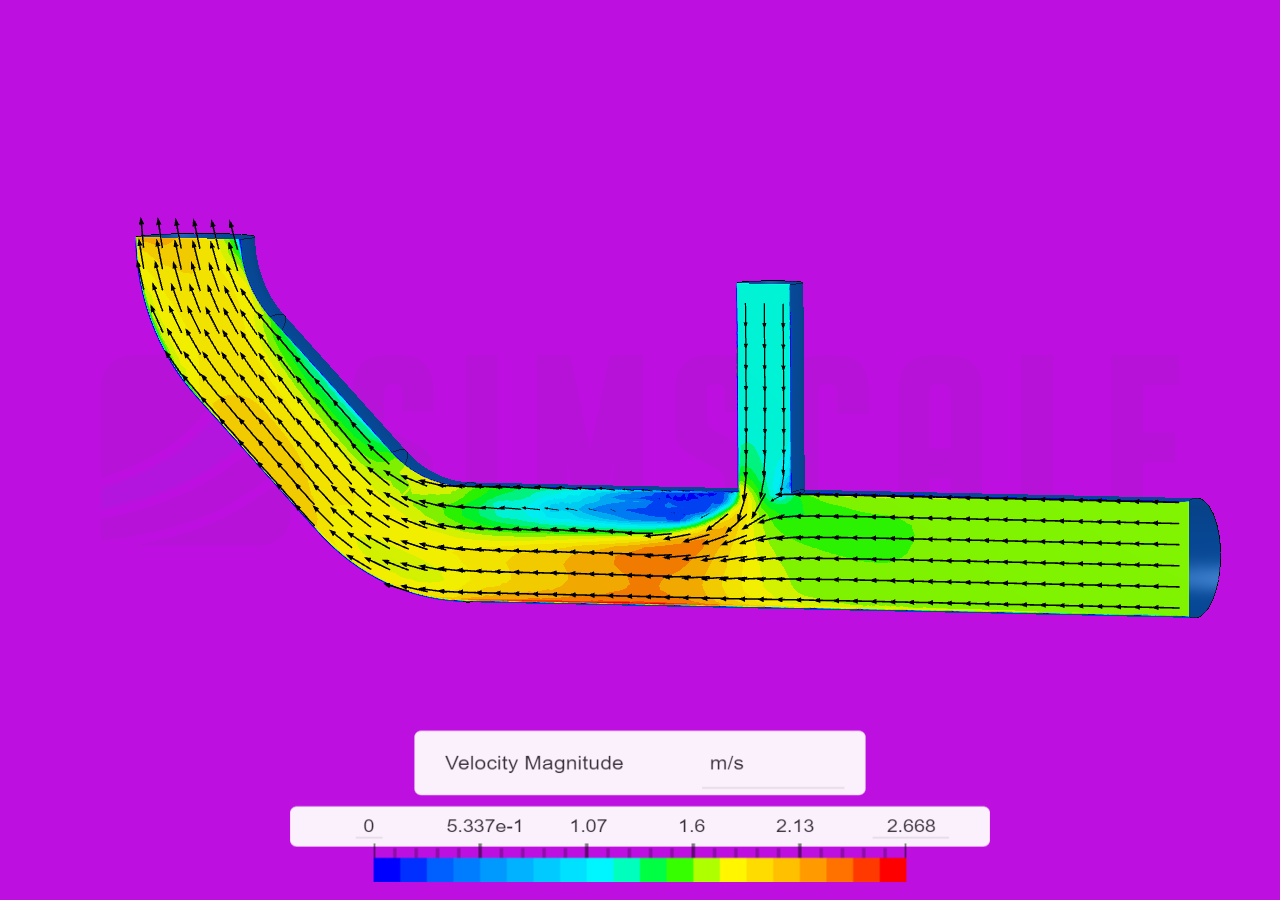Edit the legend maximum value 2.668
The height and width of the screenshot is (900, 1280).
[x=911, y=826]
